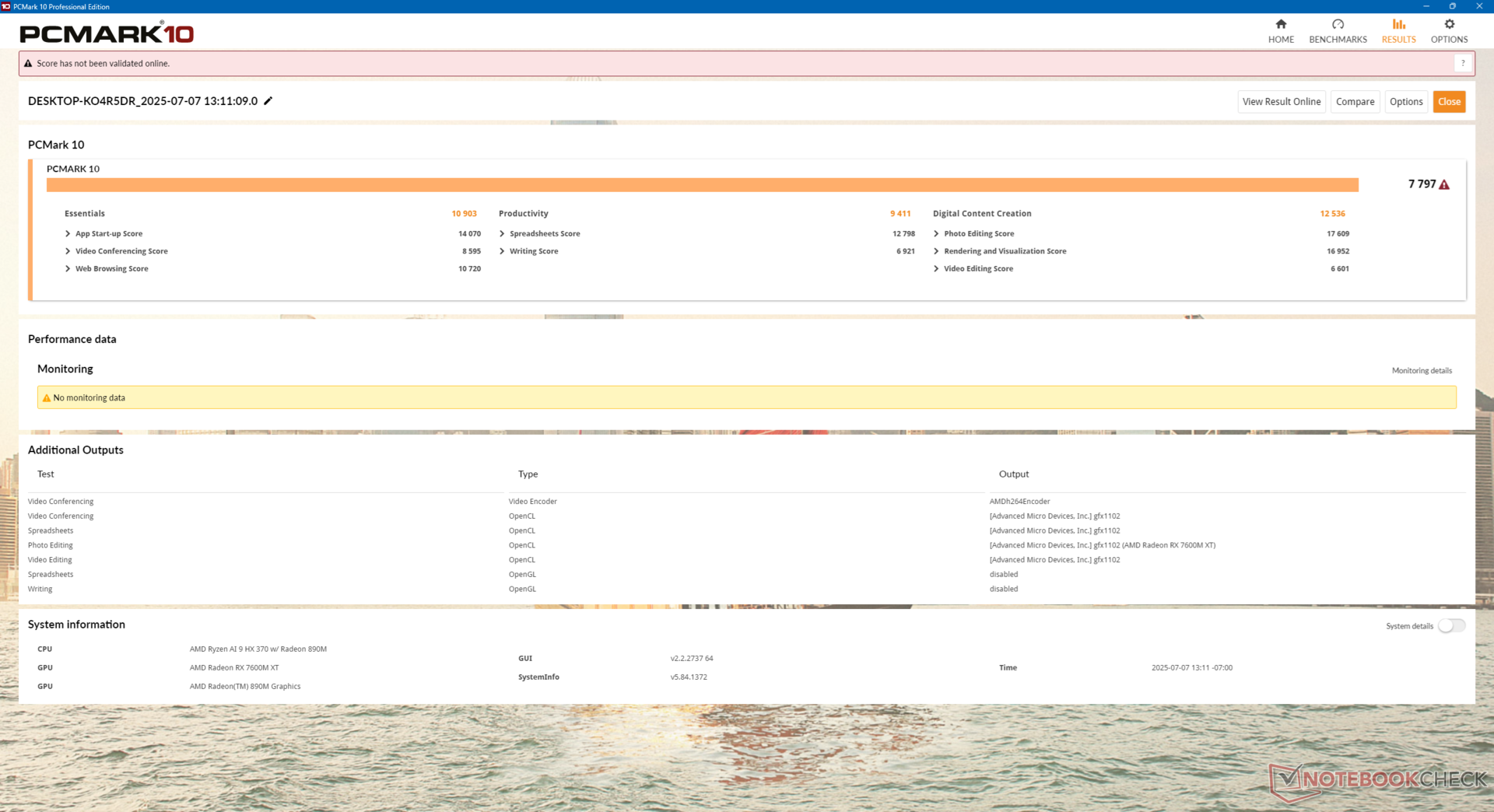
Task: Click the pencil icon to rename result
Action: pos(268,101)
